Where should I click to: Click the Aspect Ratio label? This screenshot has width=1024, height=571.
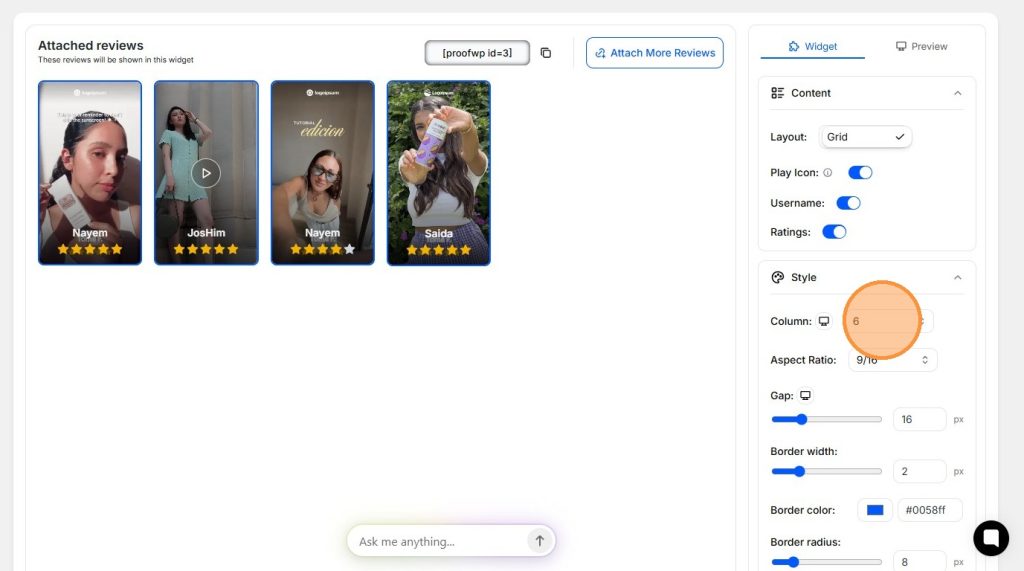[x=803, y=360]
